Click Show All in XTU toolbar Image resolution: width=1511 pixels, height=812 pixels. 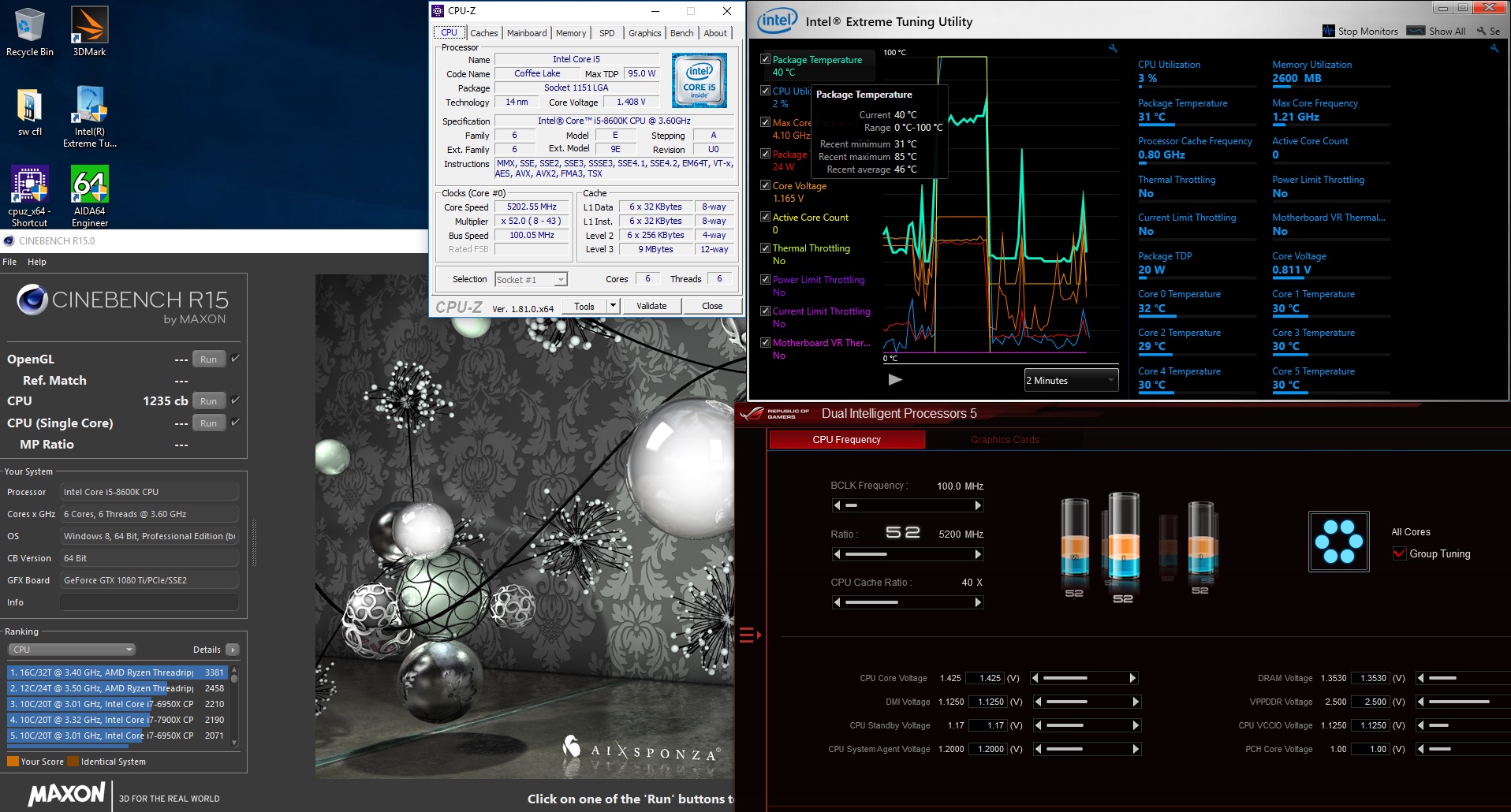1436,31
